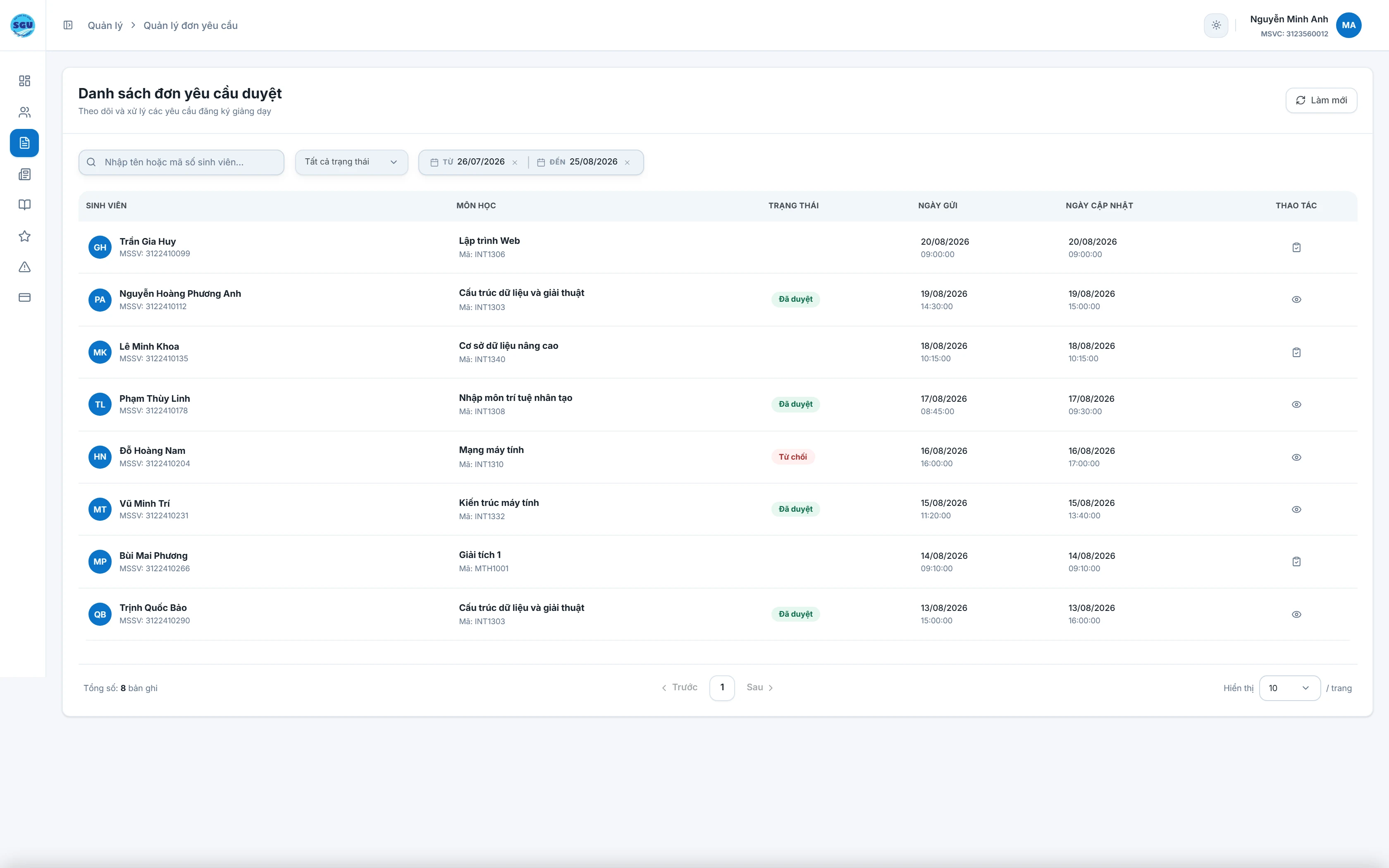Select page 1 in pagination

(722, 688)
